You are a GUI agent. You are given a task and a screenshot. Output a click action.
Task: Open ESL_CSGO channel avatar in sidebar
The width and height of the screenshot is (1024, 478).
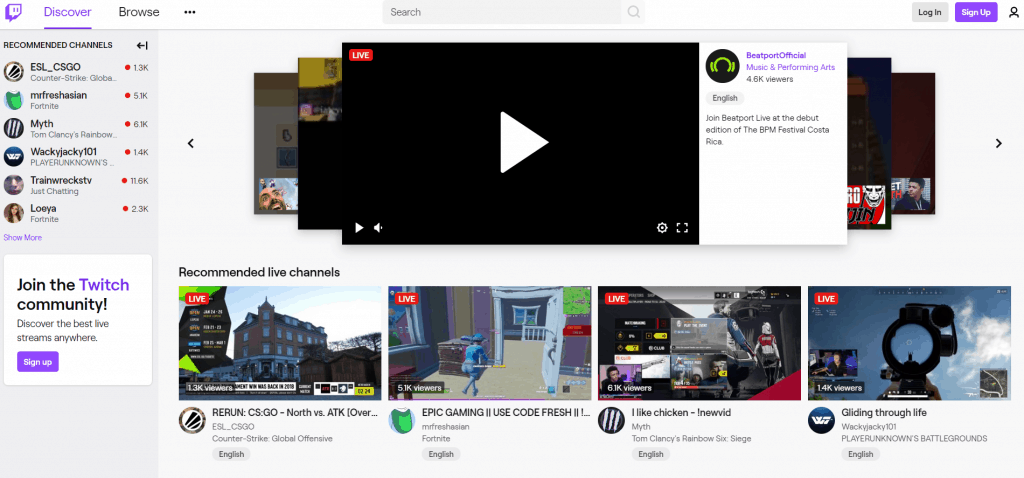[x=14, y=72]
